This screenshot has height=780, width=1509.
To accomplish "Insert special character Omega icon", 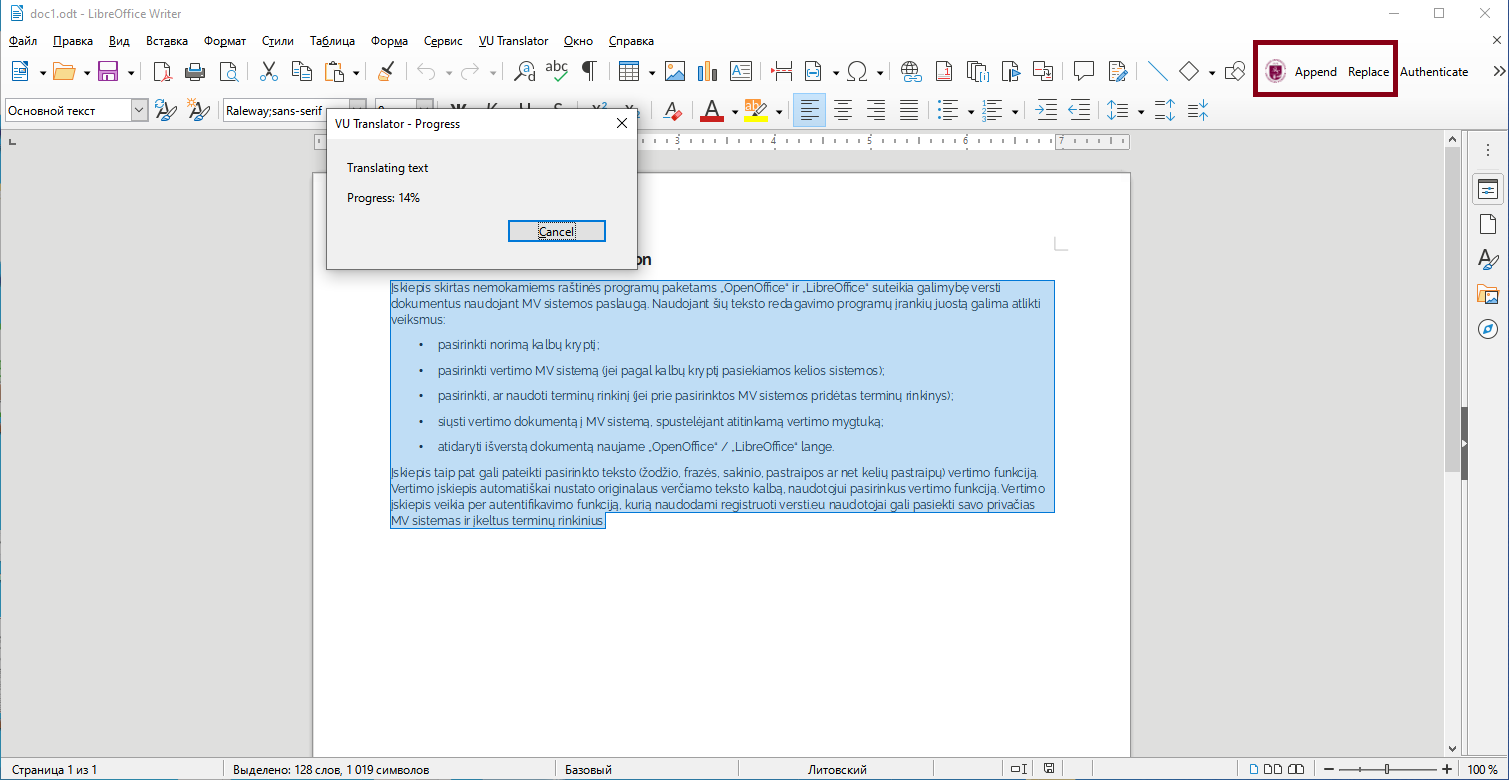I will pyautogui.click(x=857, y=72).
